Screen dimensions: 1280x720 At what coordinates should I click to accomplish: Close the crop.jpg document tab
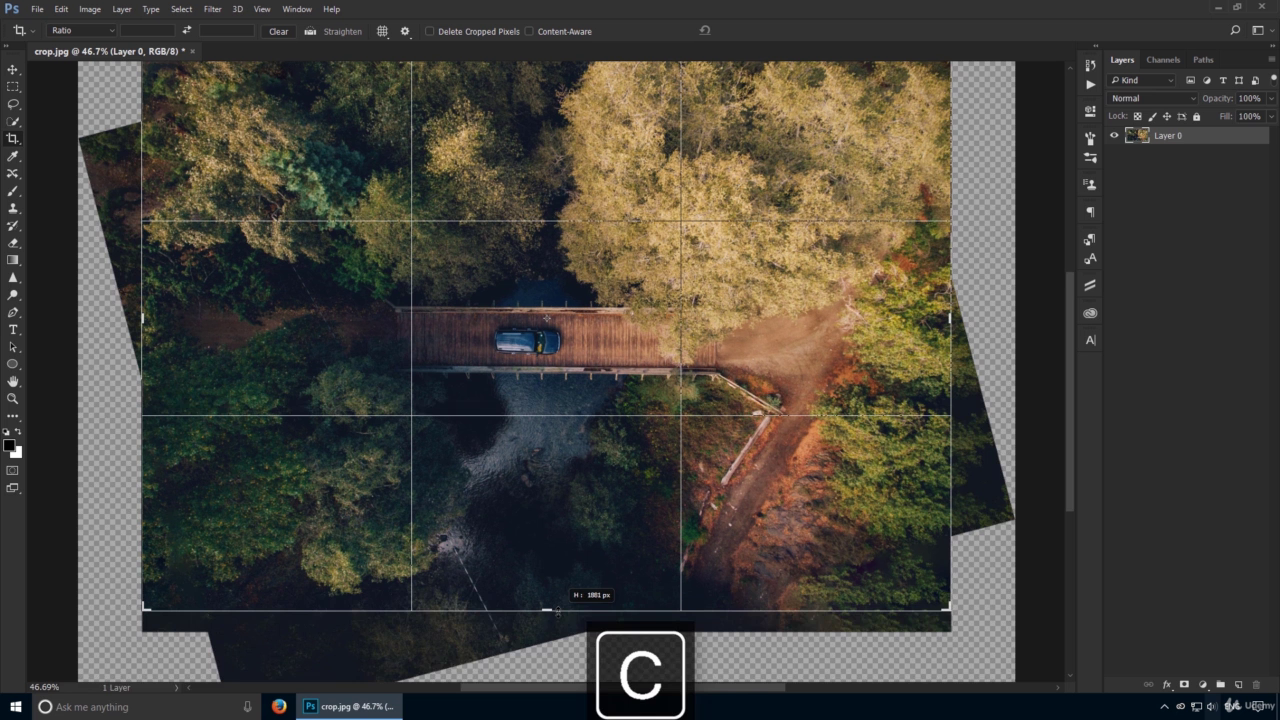[193, 51]
